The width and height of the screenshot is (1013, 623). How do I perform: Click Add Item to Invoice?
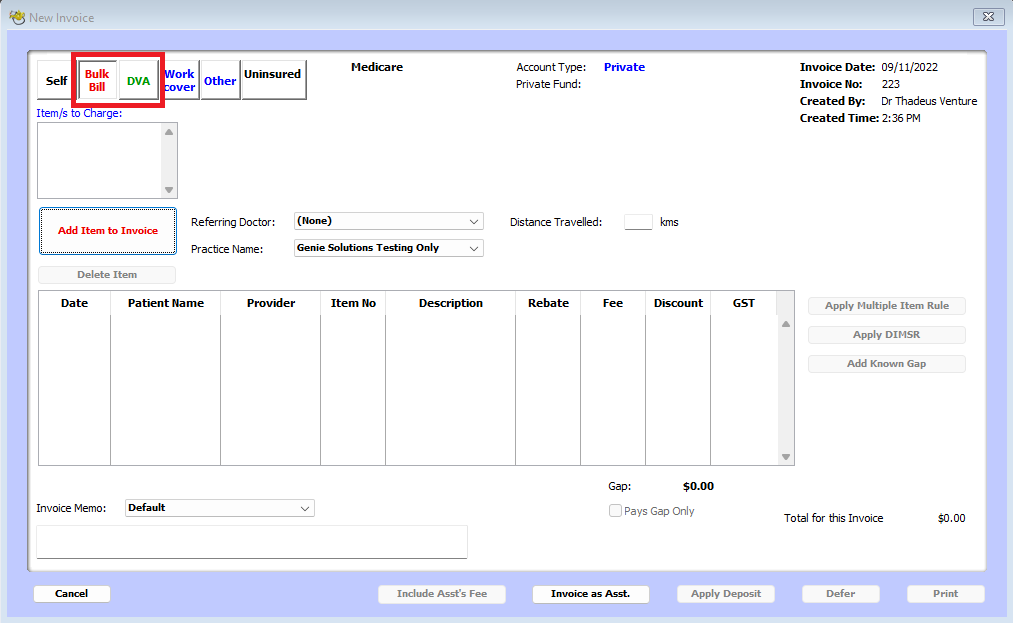[x=107, y=230]
